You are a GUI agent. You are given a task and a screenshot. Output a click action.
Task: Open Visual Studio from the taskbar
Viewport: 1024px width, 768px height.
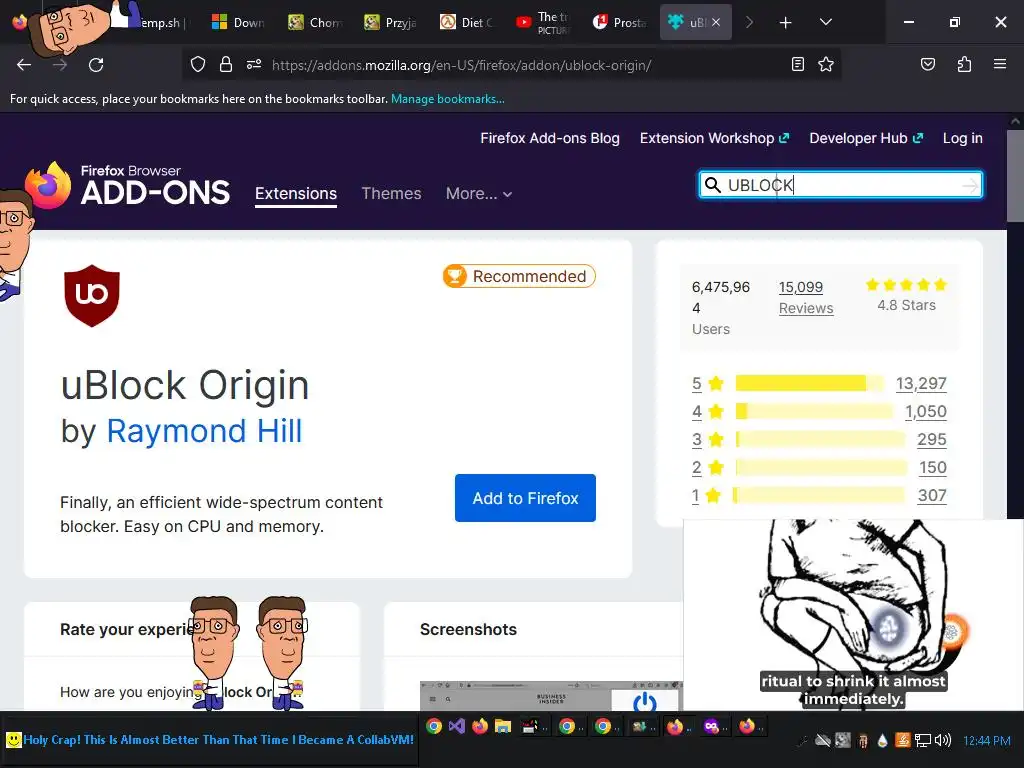[456, 726]
